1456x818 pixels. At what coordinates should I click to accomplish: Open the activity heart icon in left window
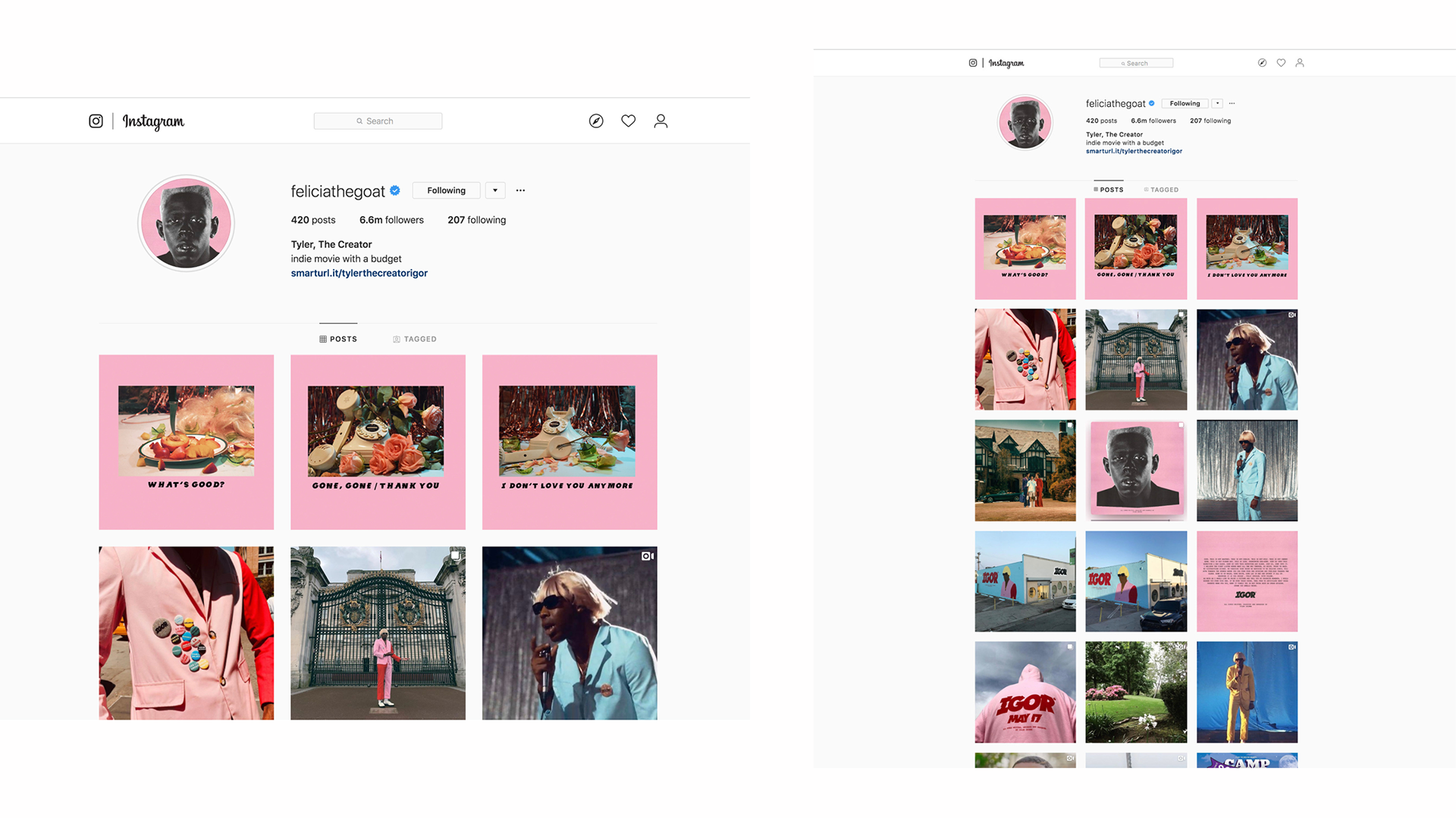[629, 121]
